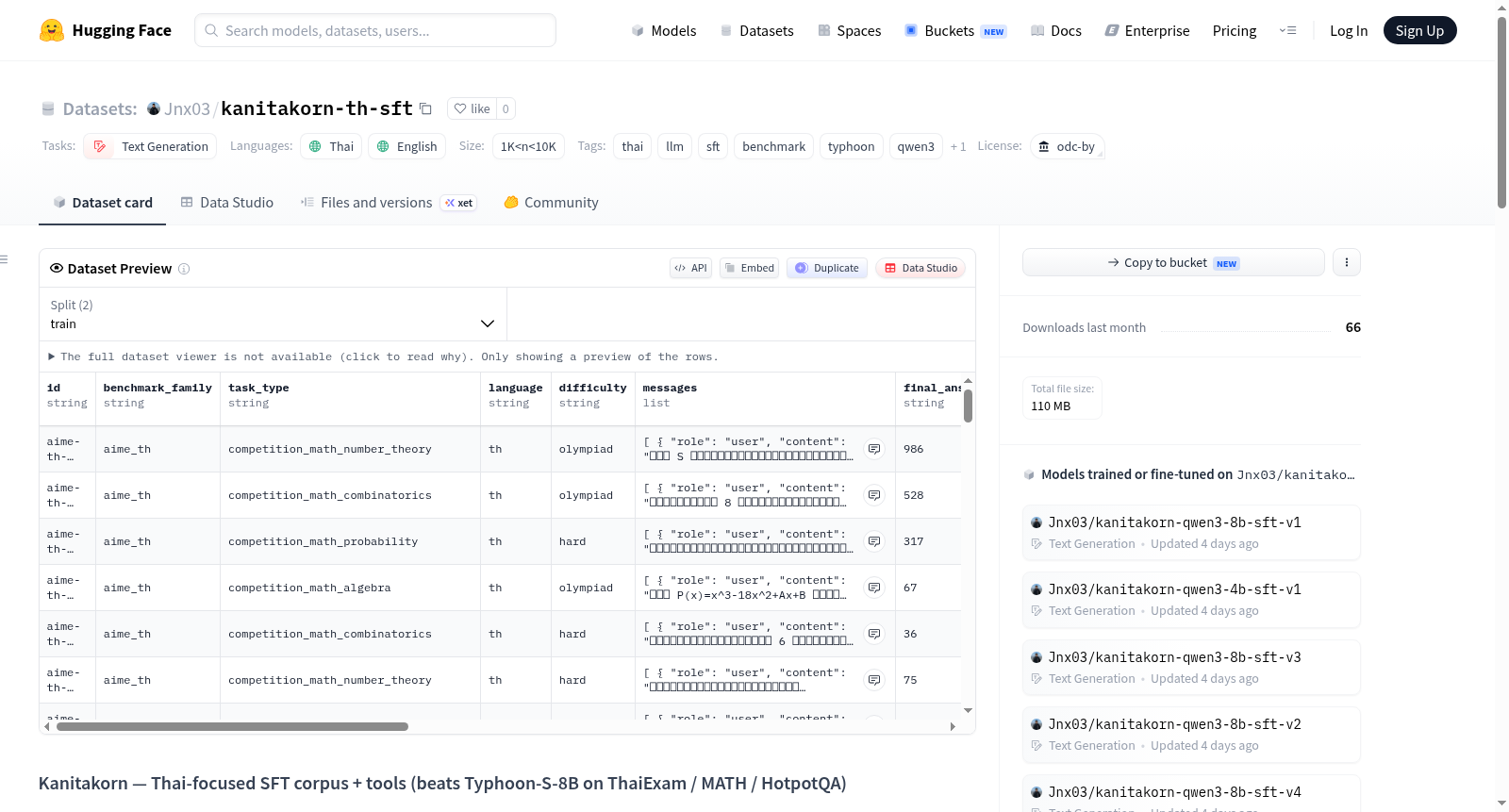This screenshot has width=1509, height=812.
Task: Click the 'competition_math_algebra' task_type cell
Action: pos(350,588)
